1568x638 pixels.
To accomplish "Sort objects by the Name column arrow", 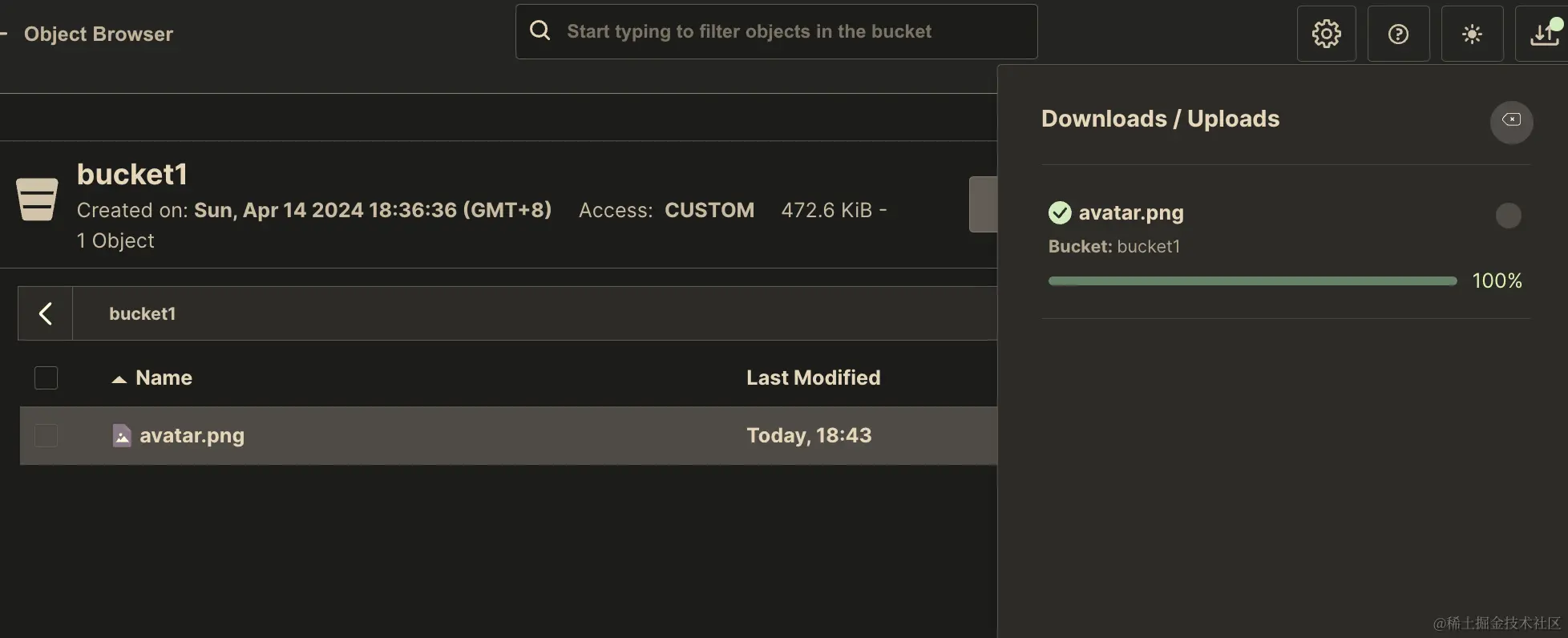I will pos(119,379).
